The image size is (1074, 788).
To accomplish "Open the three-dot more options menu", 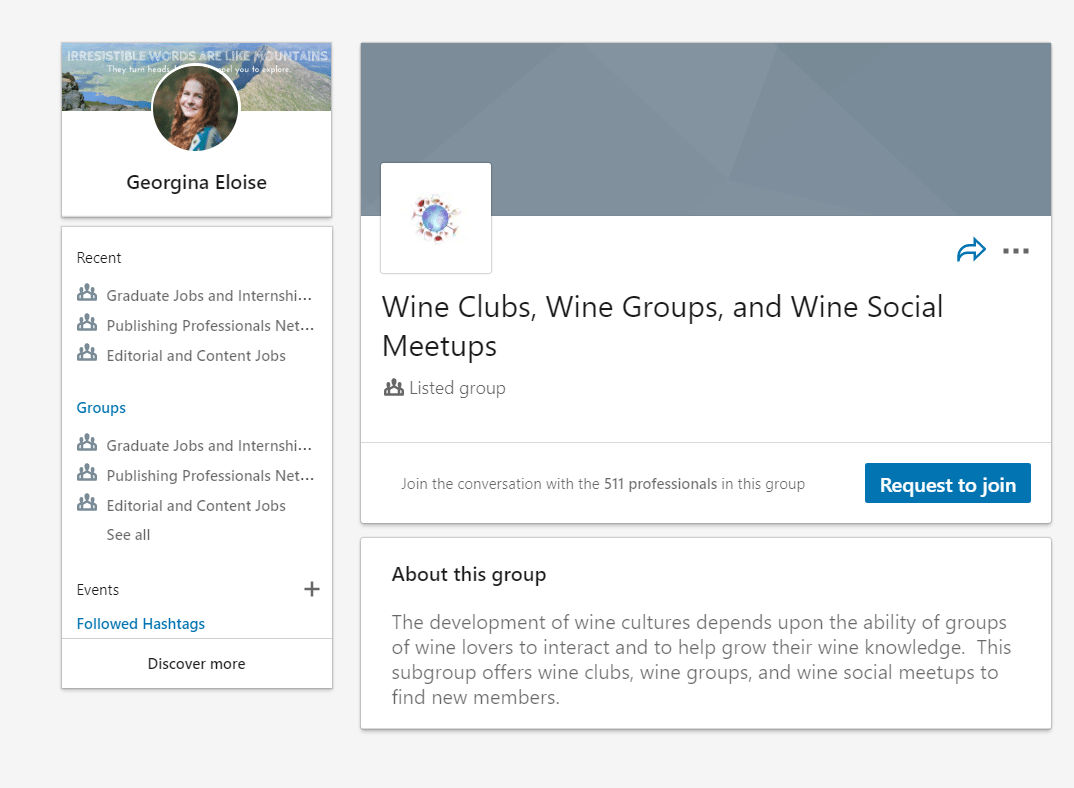I will pos(1016,251).
